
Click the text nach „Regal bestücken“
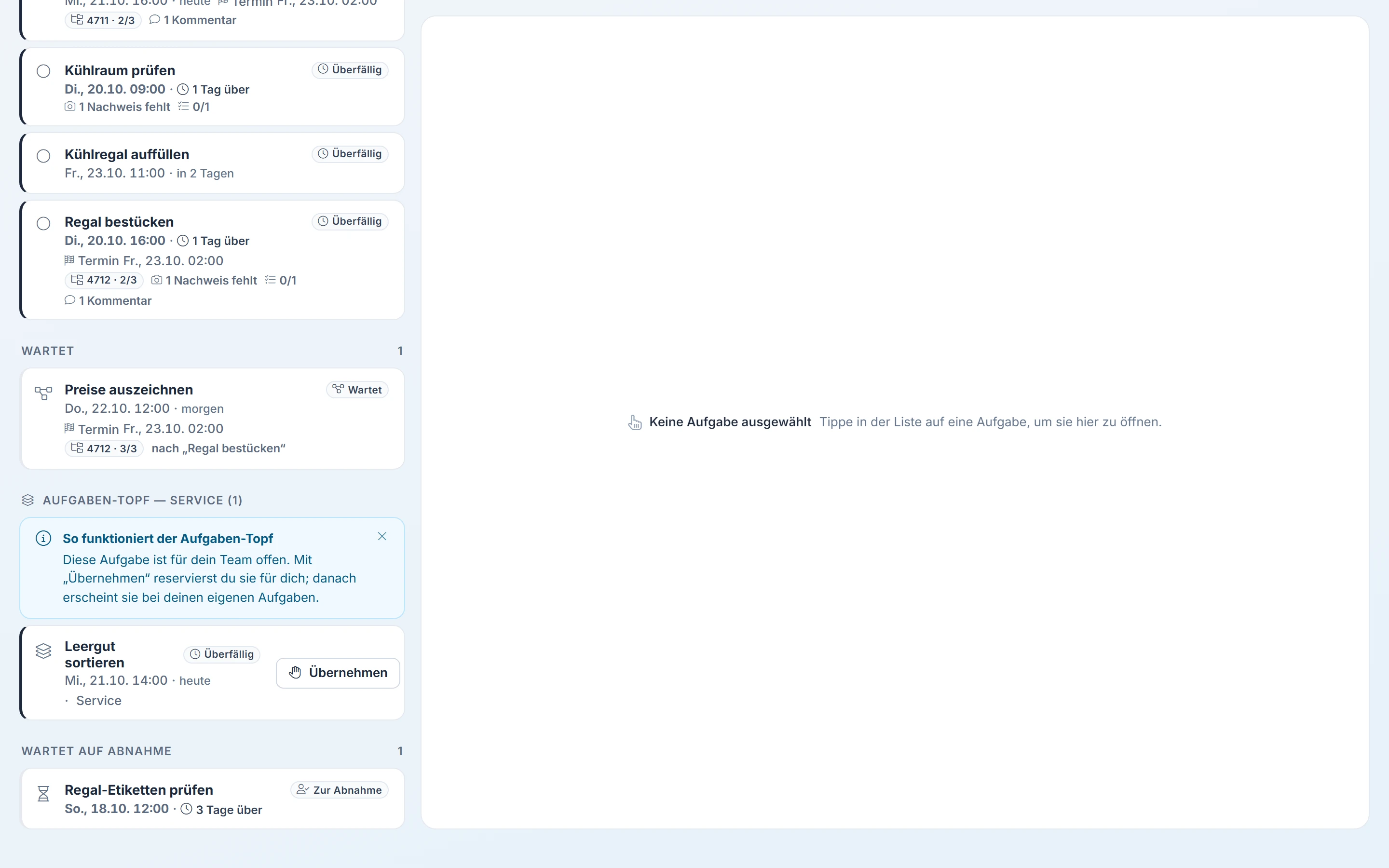point(218,448)
